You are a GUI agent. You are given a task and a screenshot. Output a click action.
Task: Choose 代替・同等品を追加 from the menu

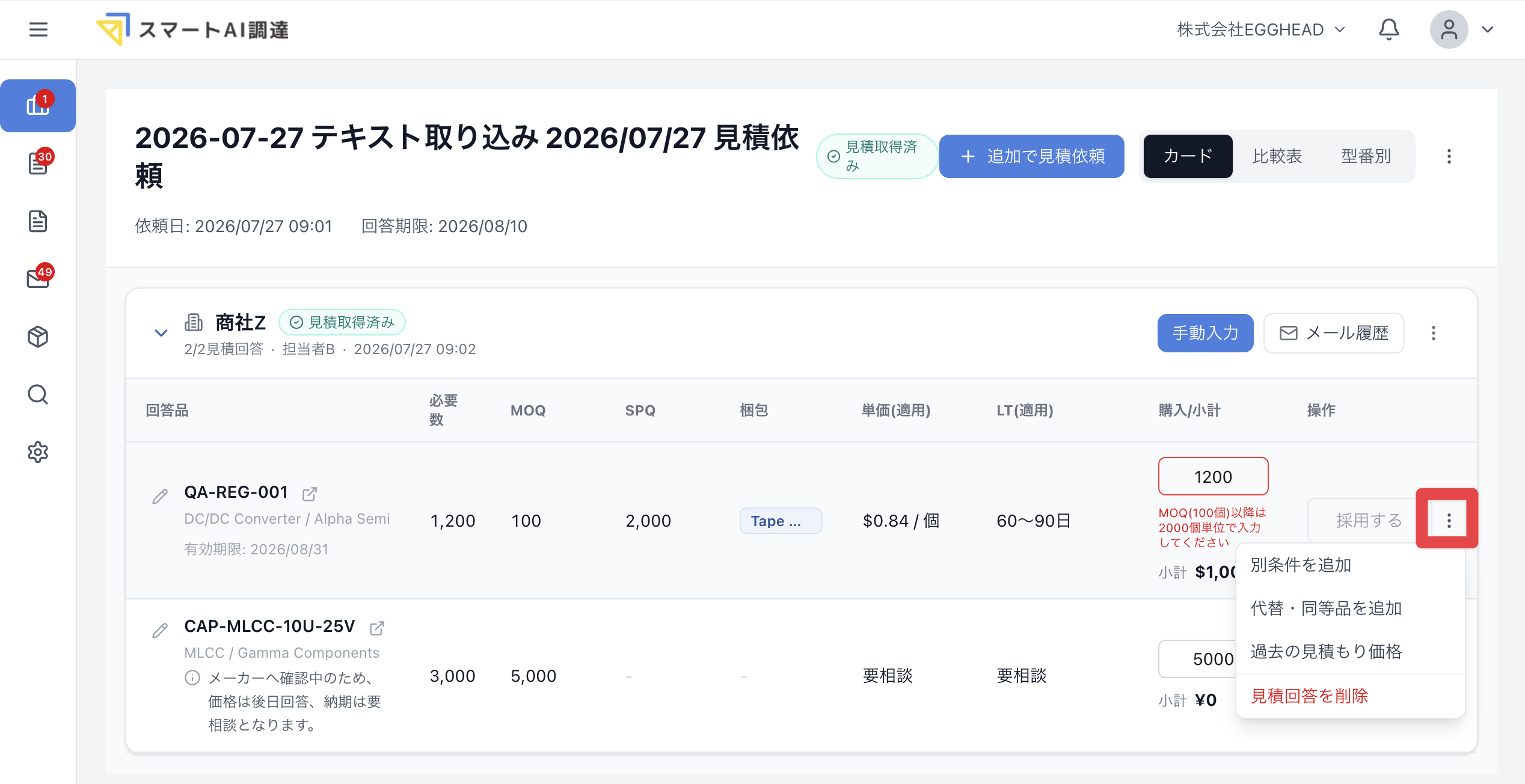tap(1351, 608)
